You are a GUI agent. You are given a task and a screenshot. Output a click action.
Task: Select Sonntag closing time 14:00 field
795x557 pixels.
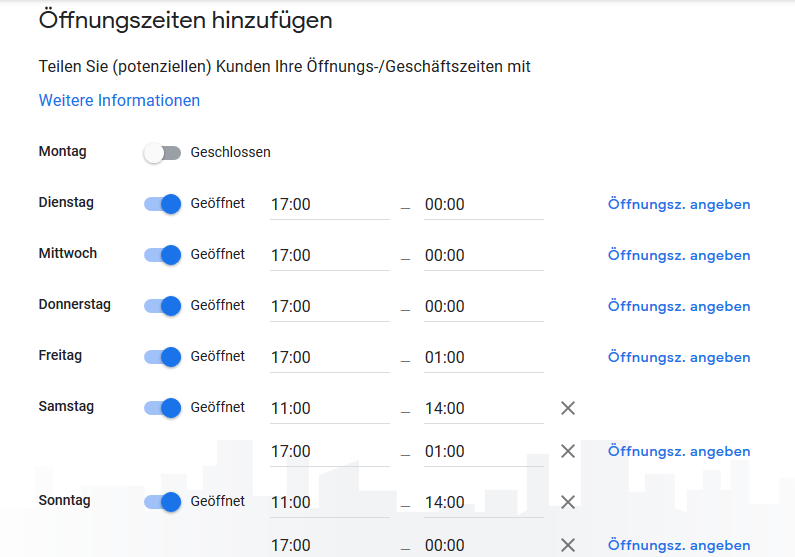[483, 503]
